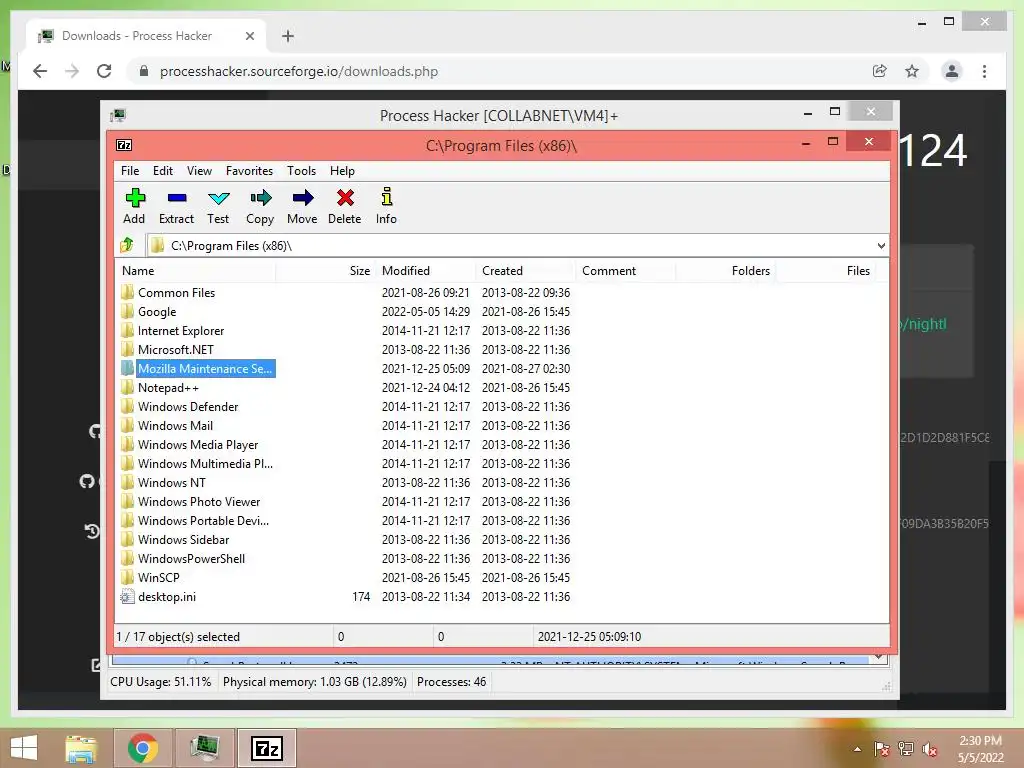Click the Chrome address bar URL
The width and height of the screenshot is (1024, 768).
tap(299, 71)
